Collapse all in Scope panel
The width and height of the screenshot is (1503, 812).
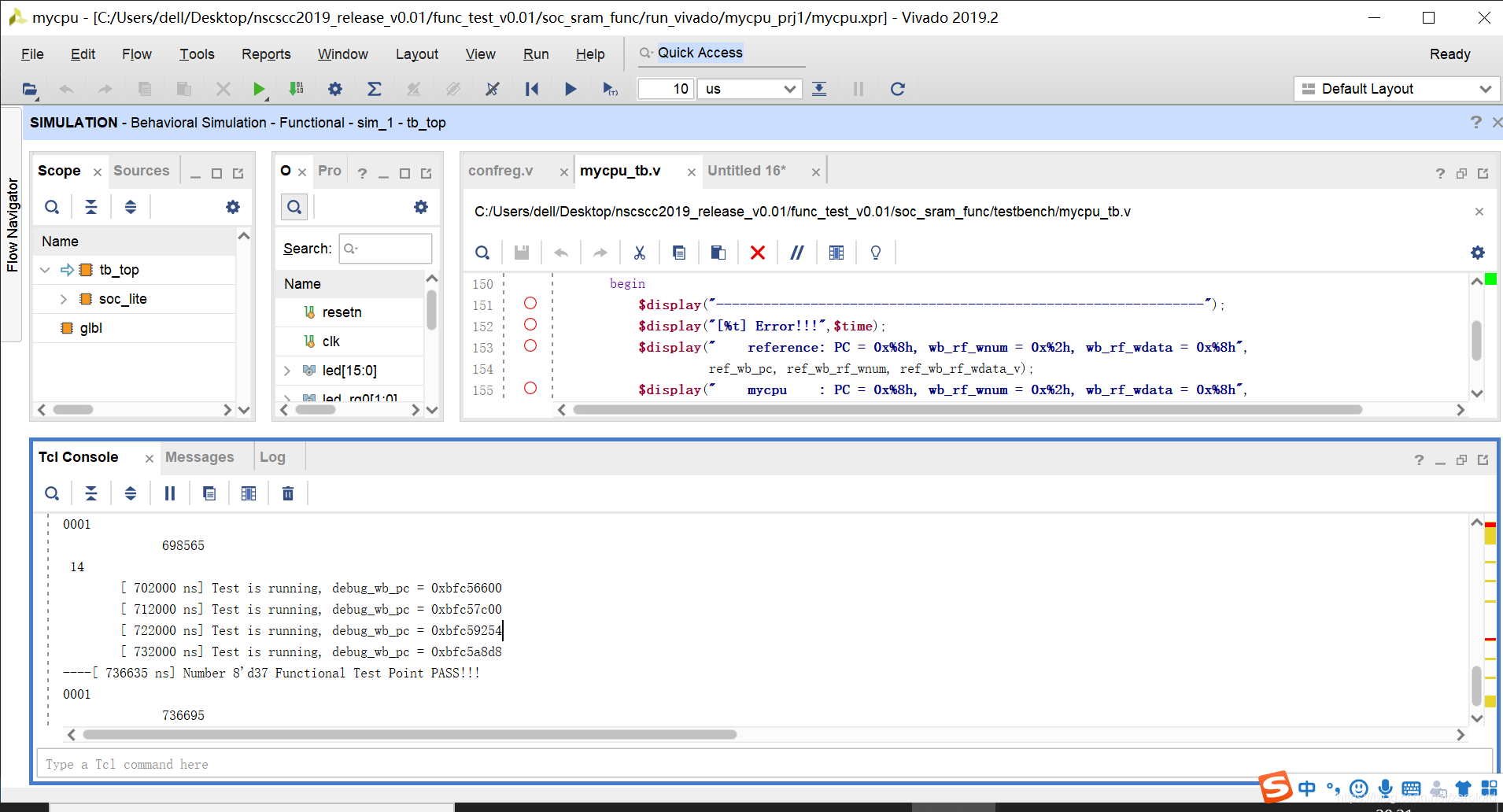[91, 207]
